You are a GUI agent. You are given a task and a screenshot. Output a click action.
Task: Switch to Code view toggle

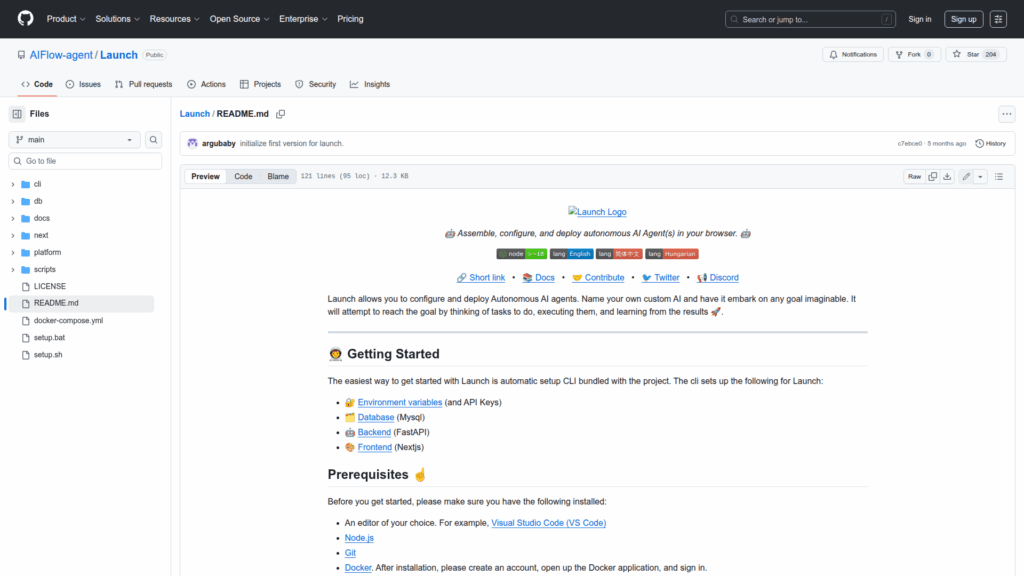pos(243,176)
